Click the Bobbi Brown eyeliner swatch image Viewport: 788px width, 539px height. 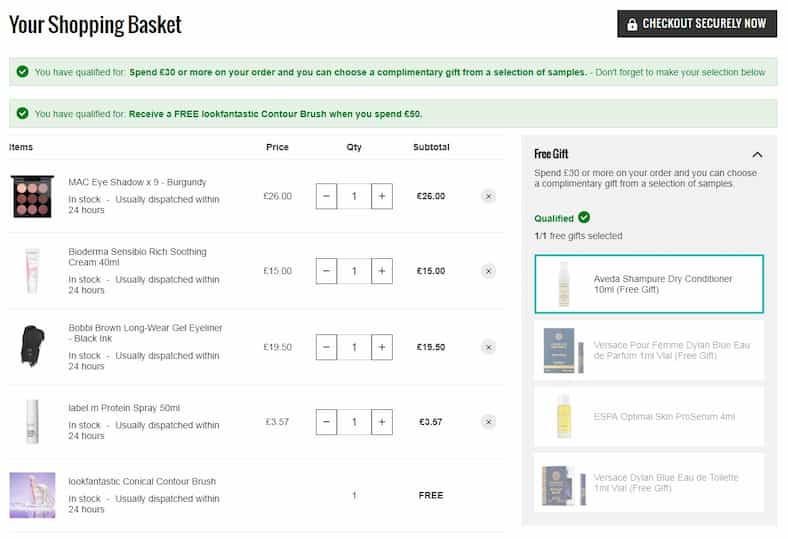[31, 346]
